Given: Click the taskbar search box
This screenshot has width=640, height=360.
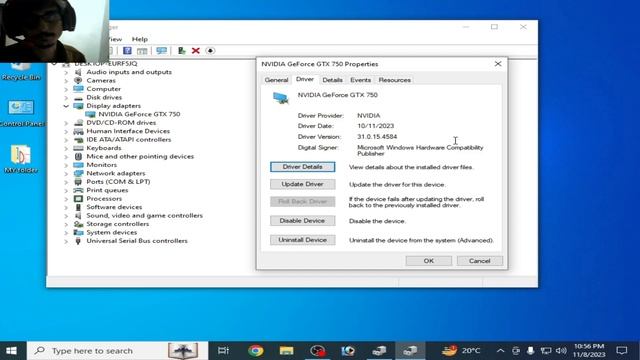Looking at the screenshot, I should coord(118,351).
